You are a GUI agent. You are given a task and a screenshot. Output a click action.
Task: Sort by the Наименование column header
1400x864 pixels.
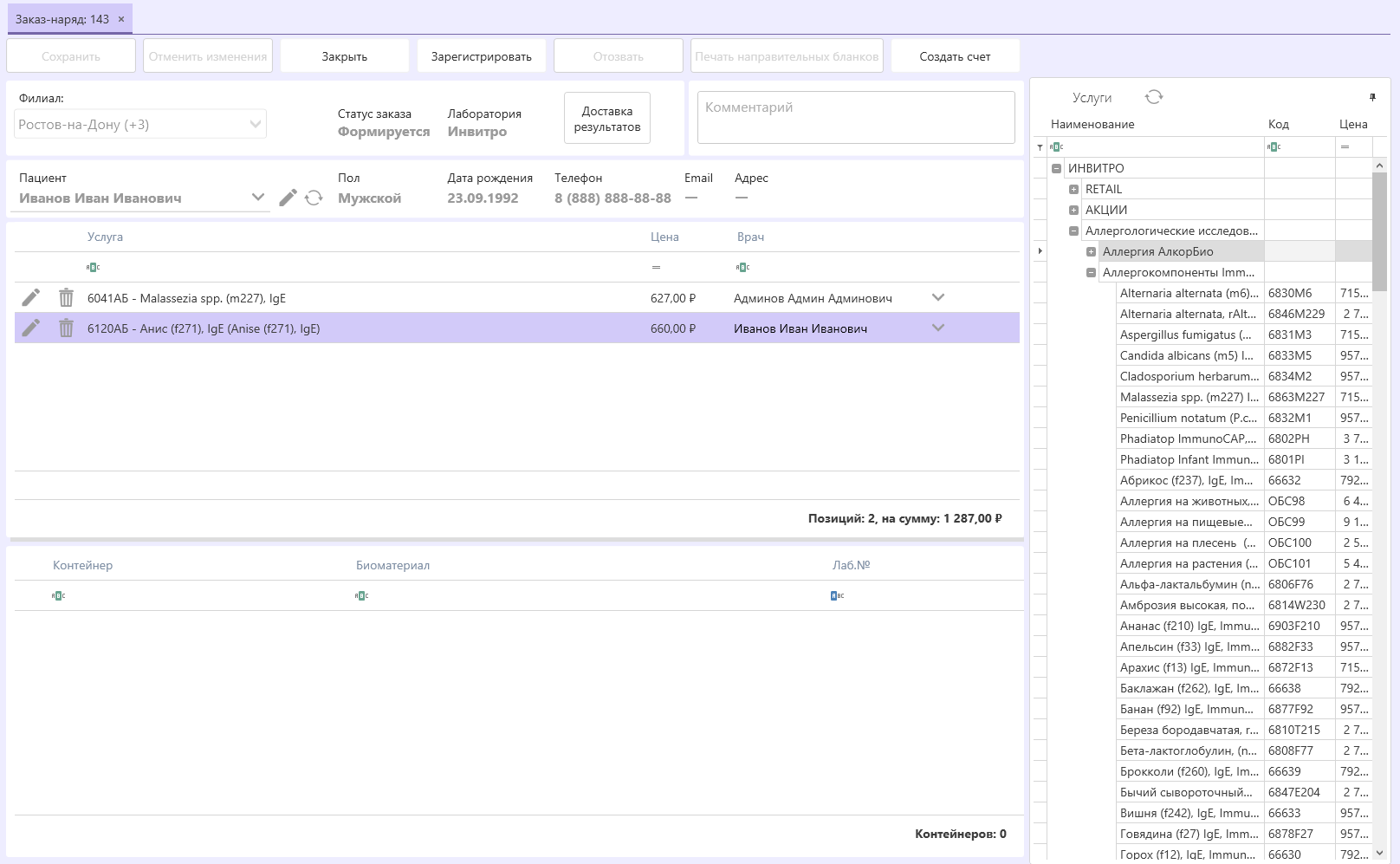[x=1092, y=124]
